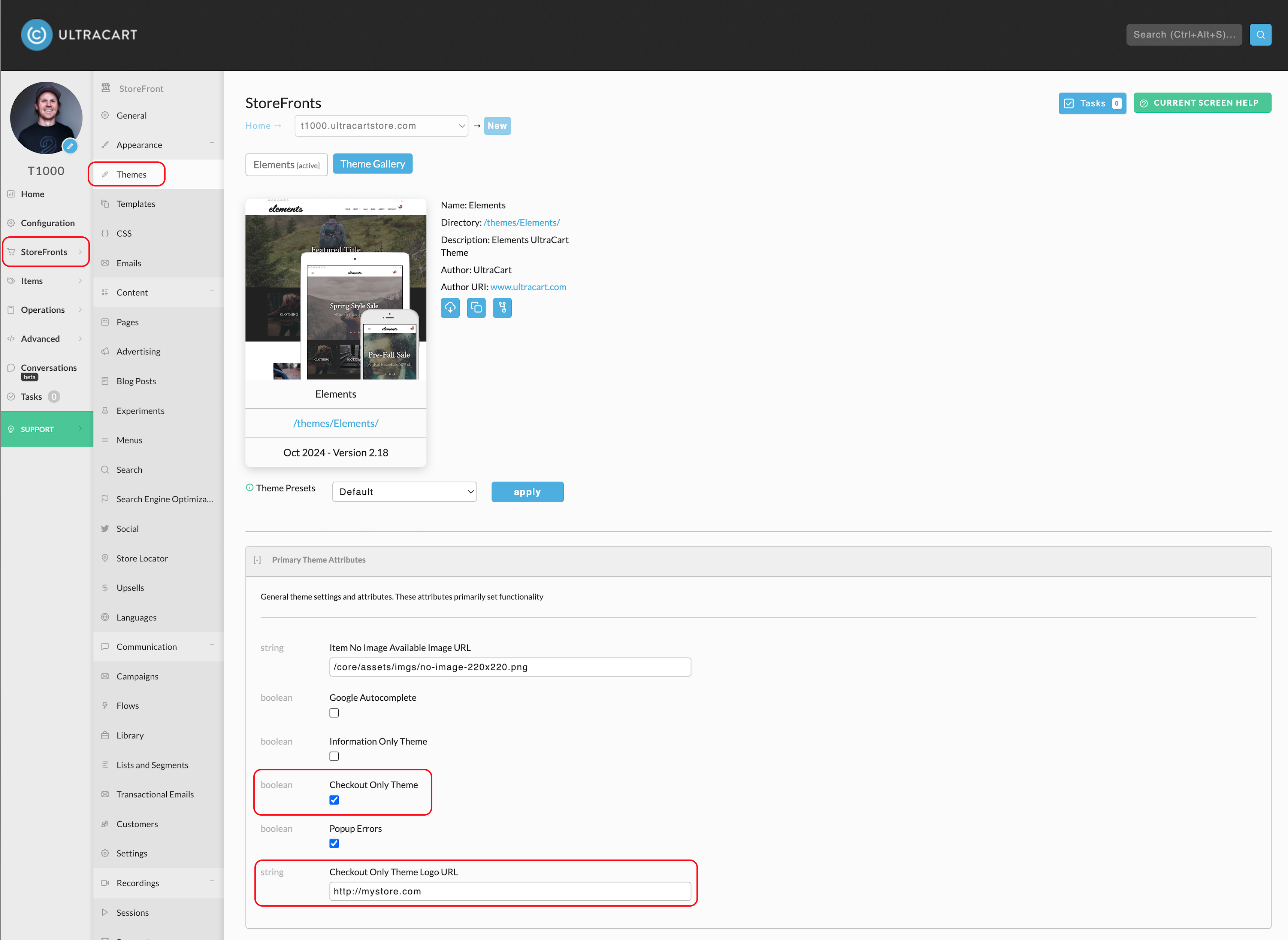The image size is (1288, 940).
Task: Uncheck the Checkout Only Theme checkbox
Action: 334,800
